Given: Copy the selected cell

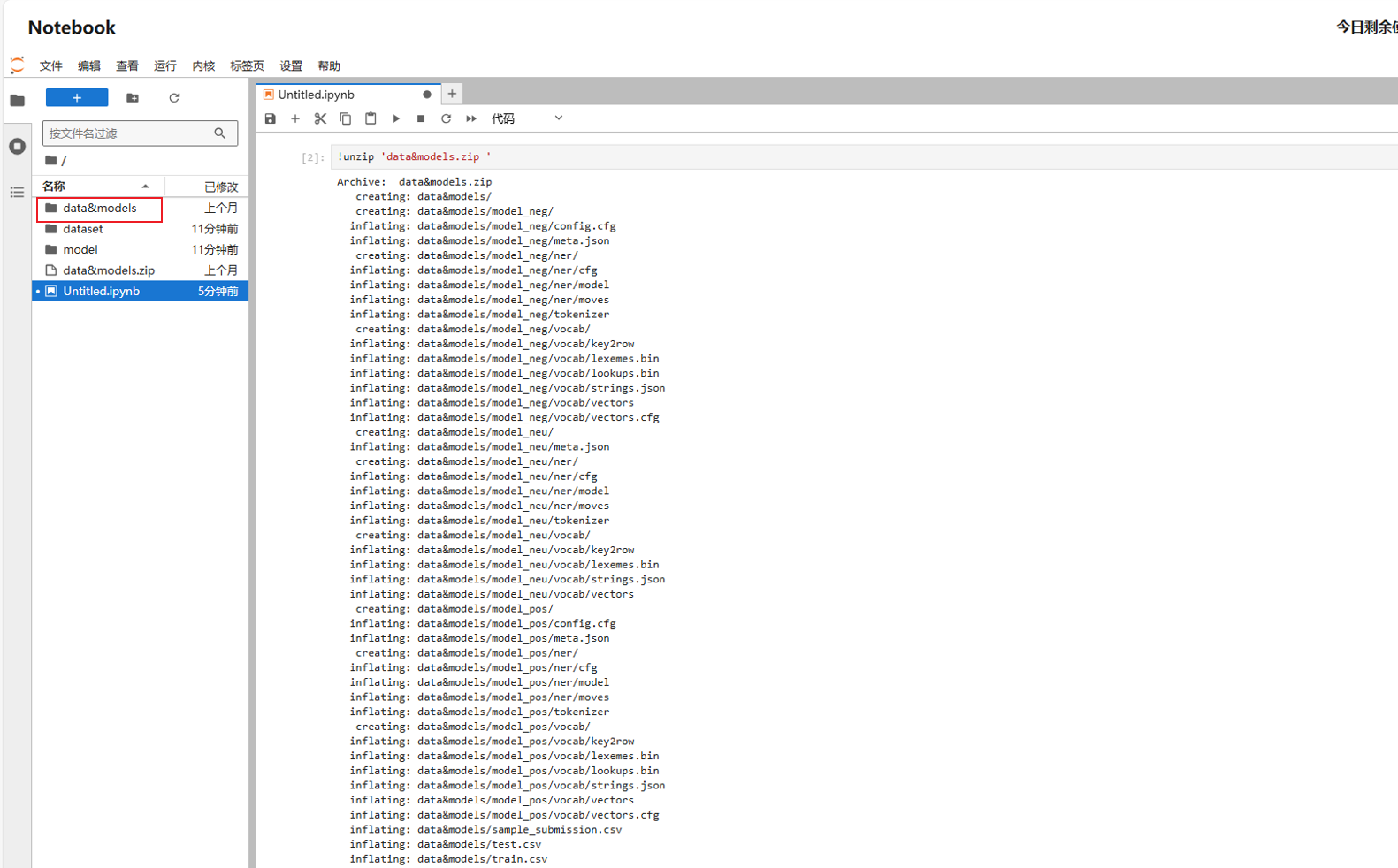Looking at the screenshot, I should coord(346,118).
